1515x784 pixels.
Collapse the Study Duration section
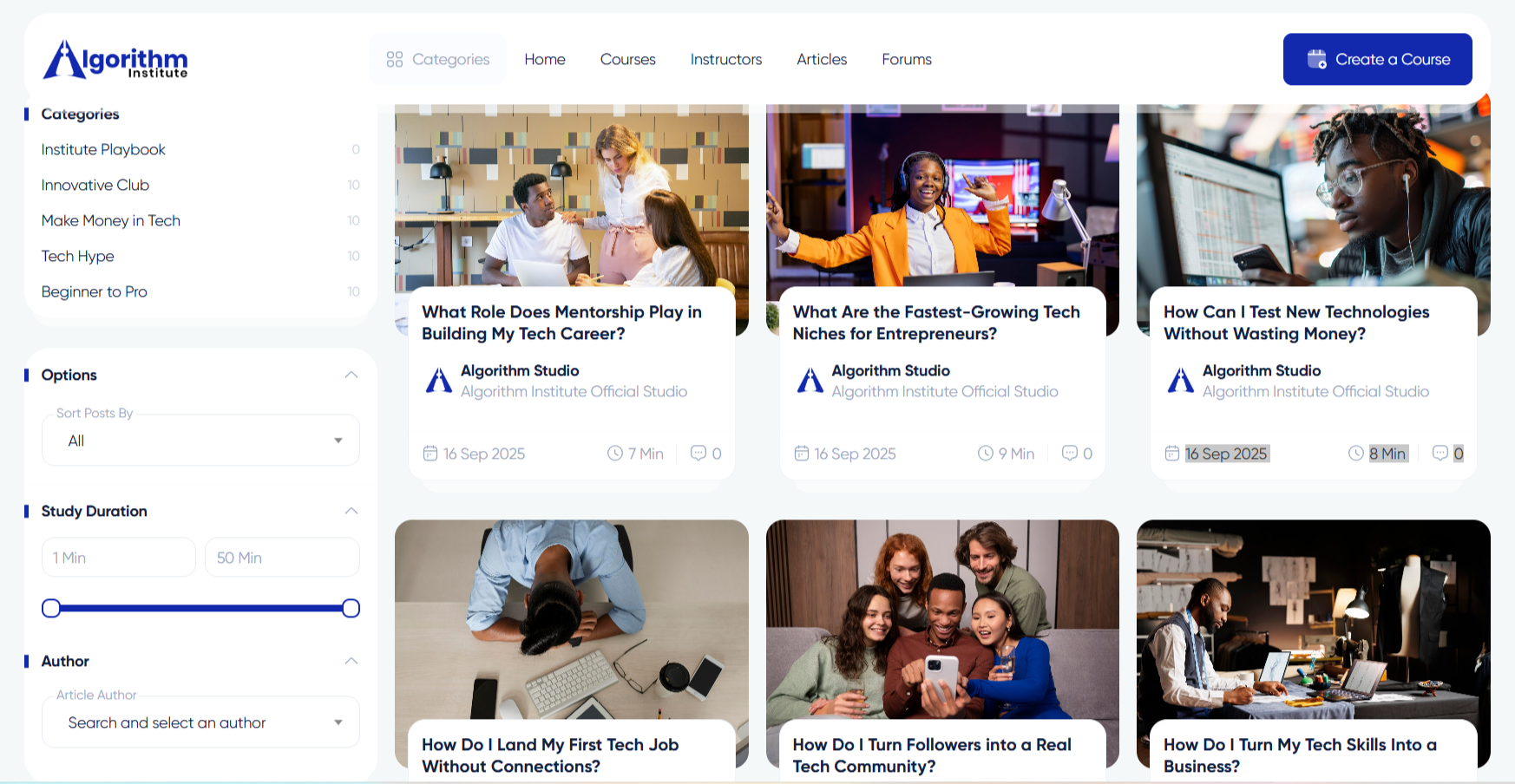[x=351, y=511]
